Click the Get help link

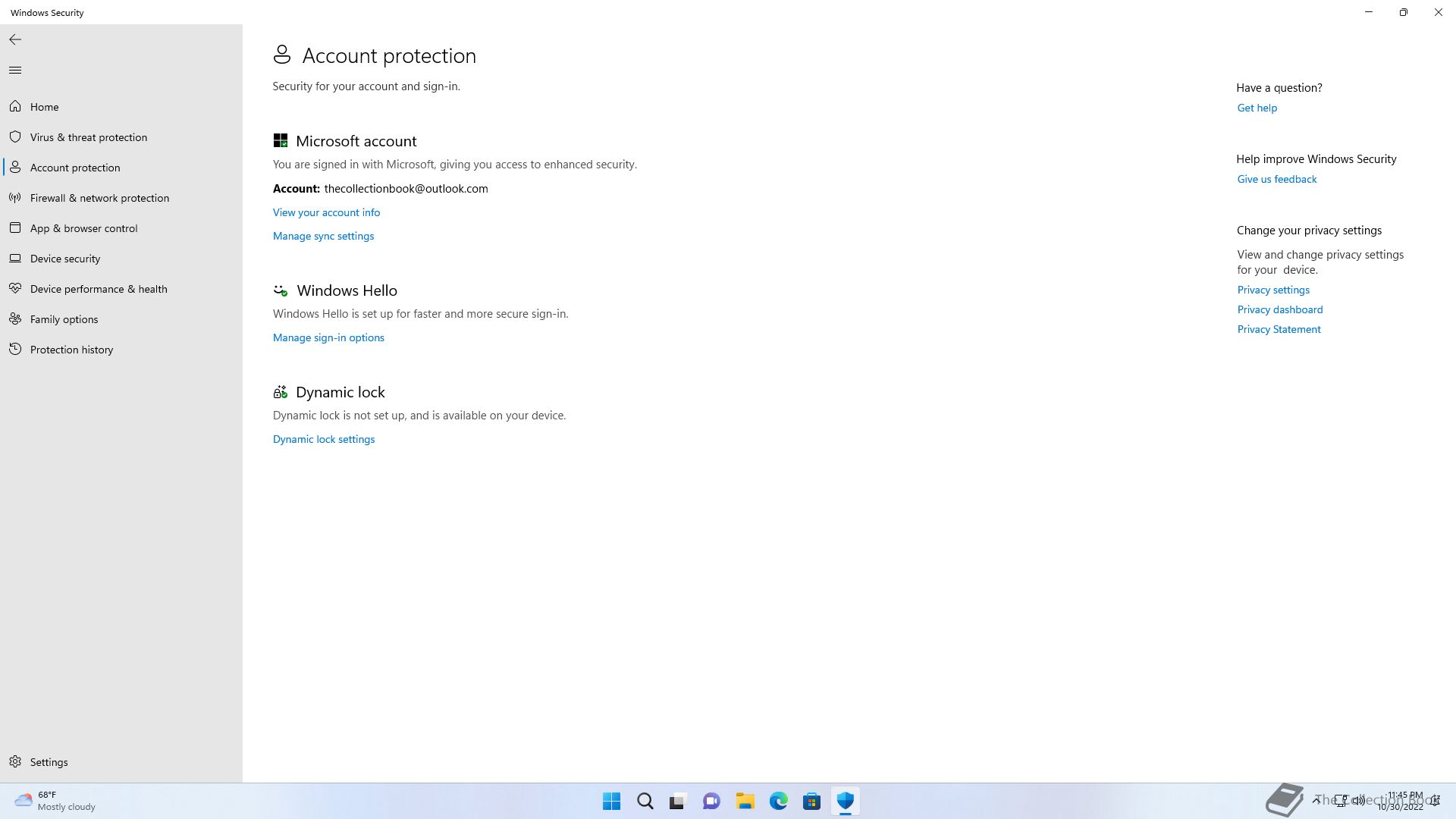(x=1257, y=108)
